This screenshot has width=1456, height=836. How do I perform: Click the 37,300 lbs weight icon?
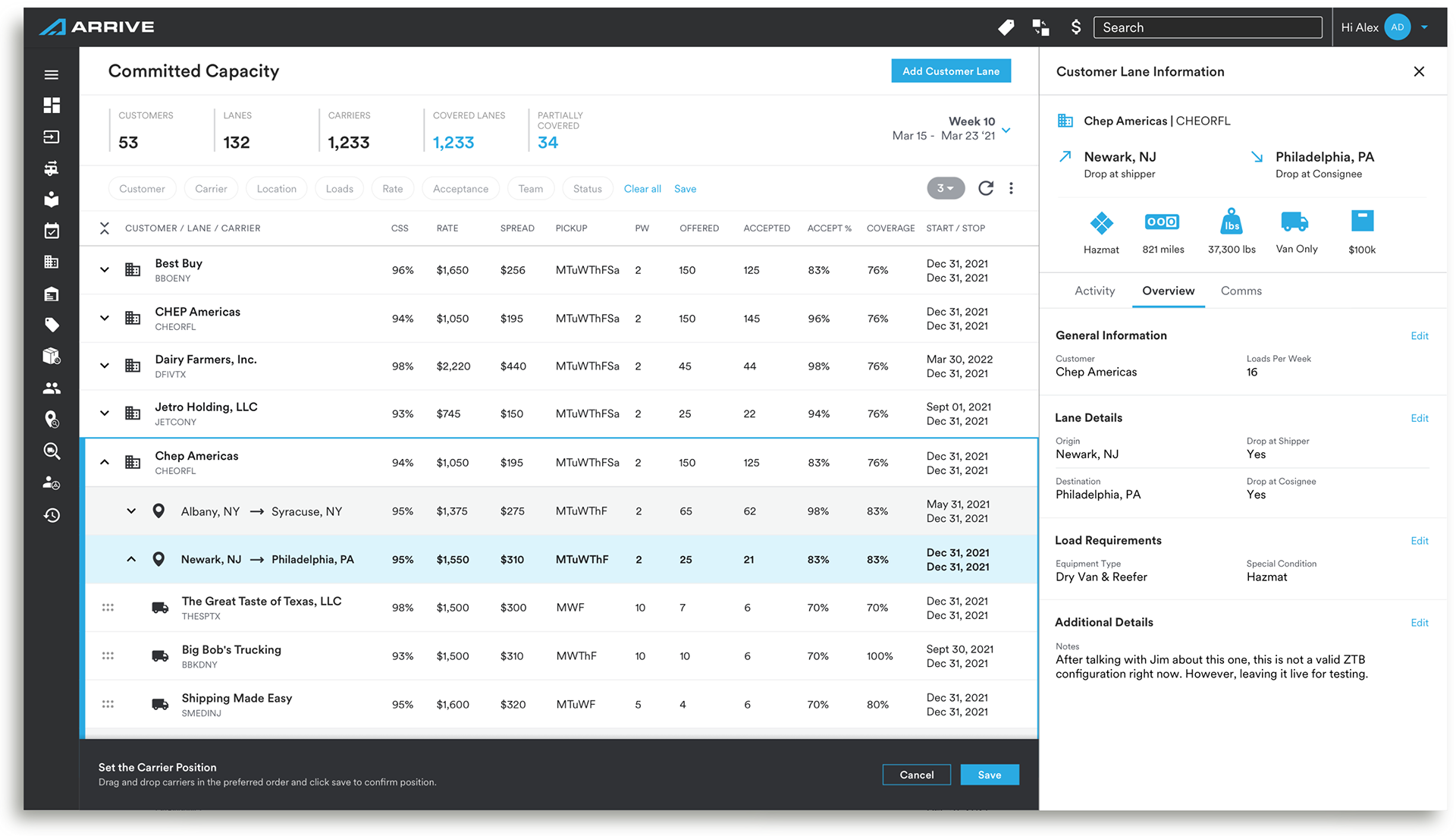point(1232,221)
